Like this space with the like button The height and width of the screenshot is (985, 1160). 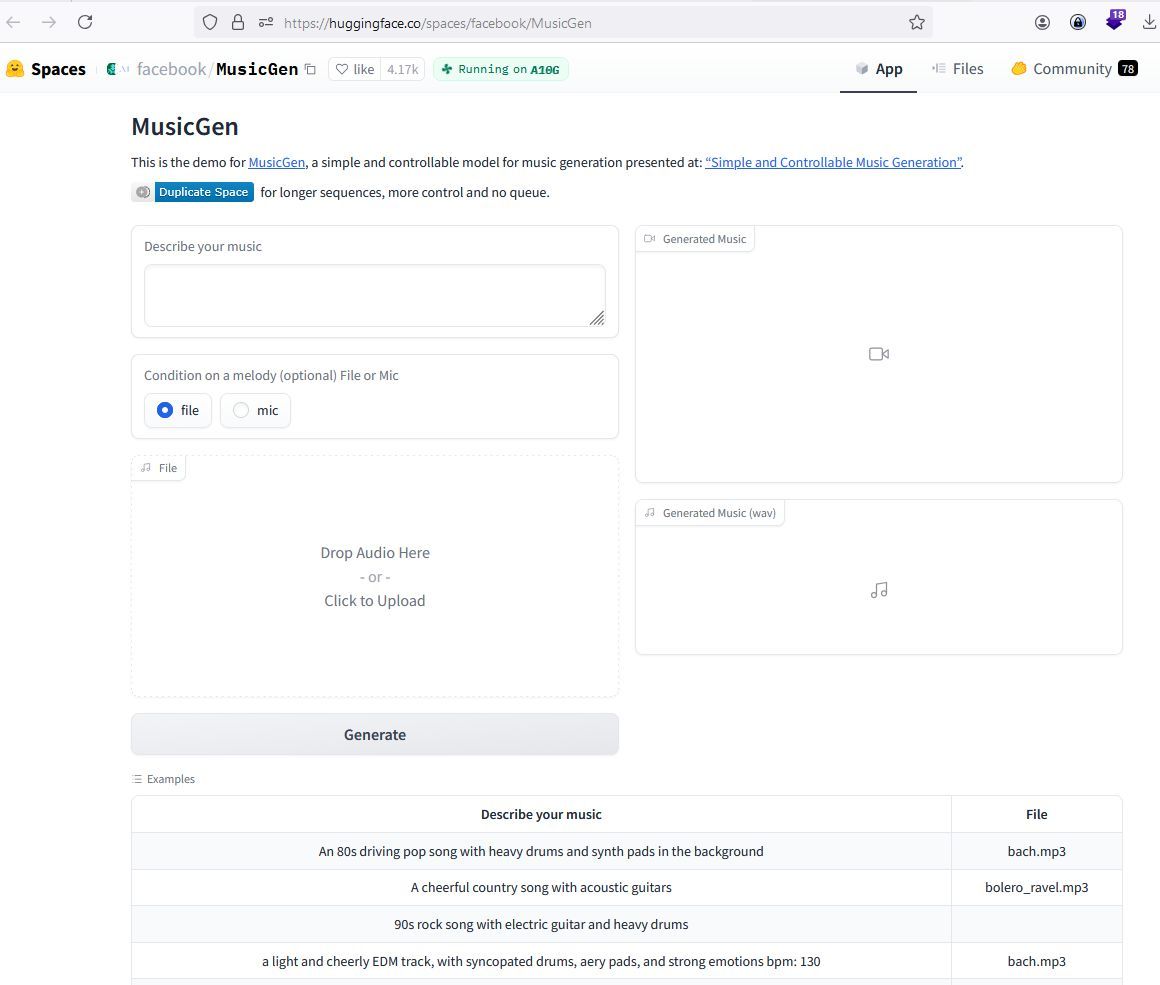tap(355, 69)
